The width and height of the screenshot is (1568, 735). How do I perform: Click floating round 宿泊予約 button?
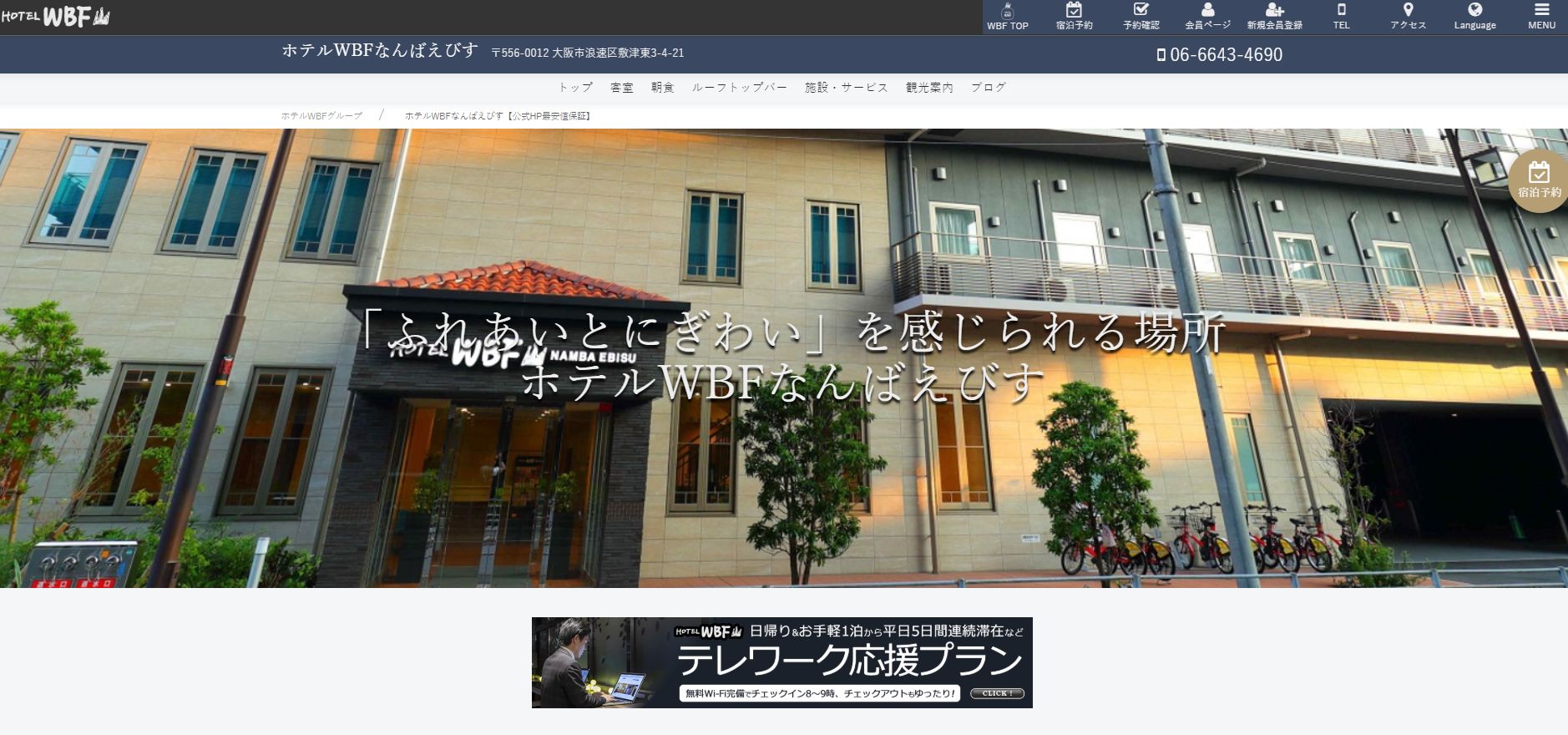pos(1539,180)
